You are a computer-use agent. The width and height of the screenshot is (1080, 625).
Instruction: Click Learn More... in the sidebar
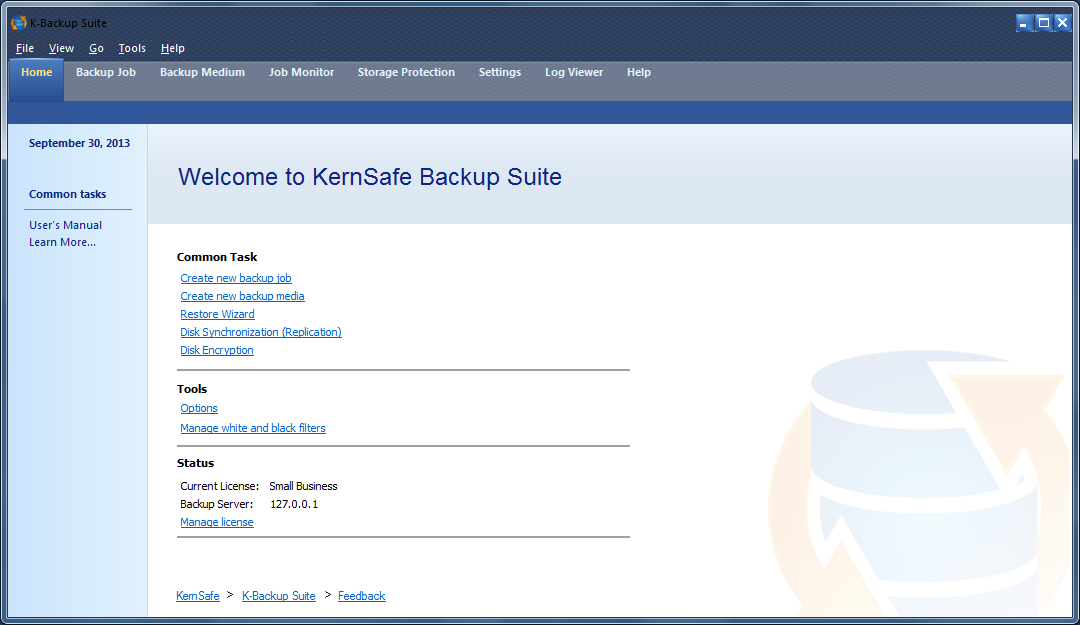pyautogui.click(x=62, y=243)
